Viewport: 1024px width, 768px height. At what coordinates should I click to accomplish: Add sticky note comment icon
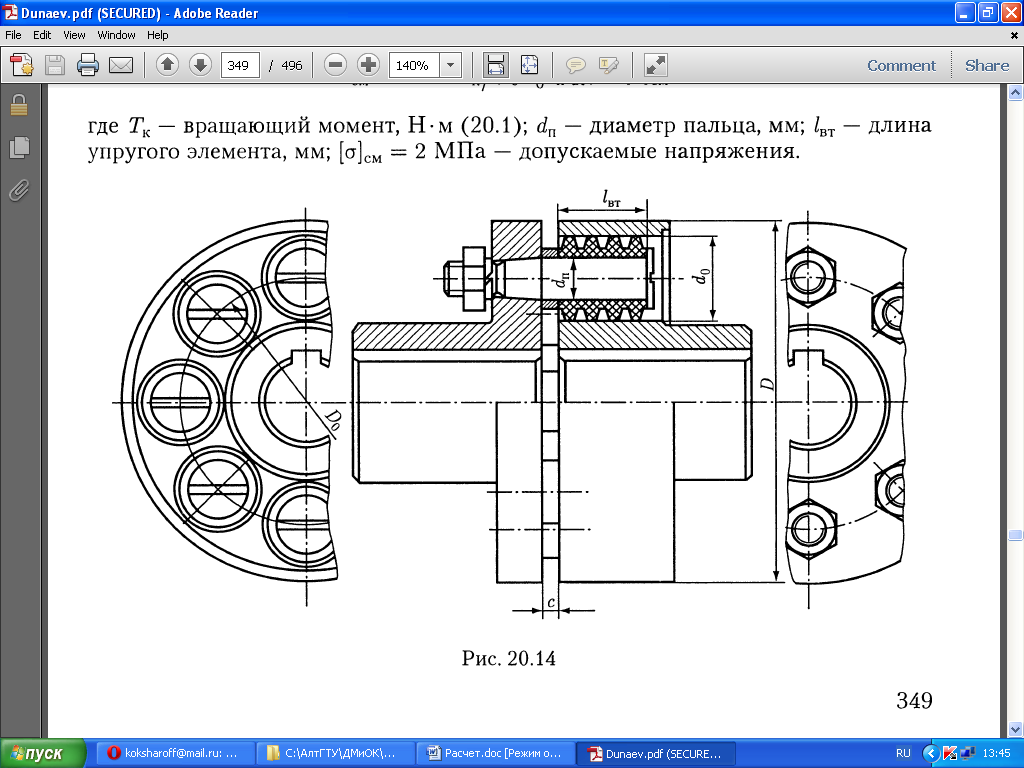tap(575, 65)
